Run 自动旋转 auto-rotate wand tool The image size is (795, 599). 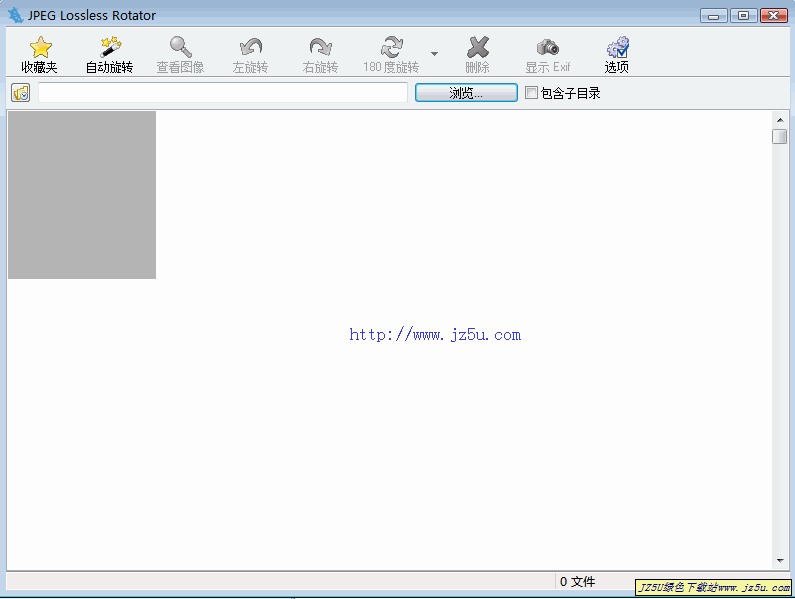pyautogui.click(x=110, y=47)
